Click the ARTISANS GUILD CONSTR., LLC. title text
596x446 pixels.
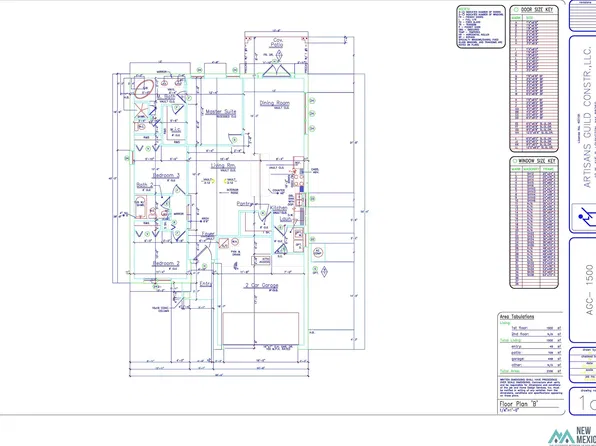tap(588, 117)
